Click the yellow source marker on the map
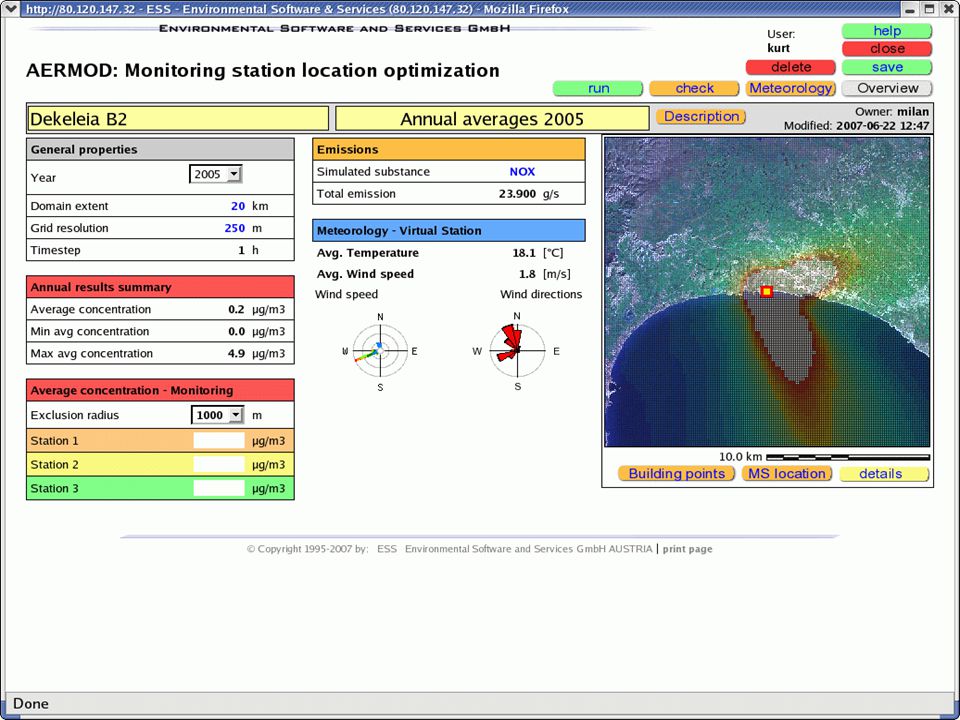The image size is (960, 720). point(766,291)
